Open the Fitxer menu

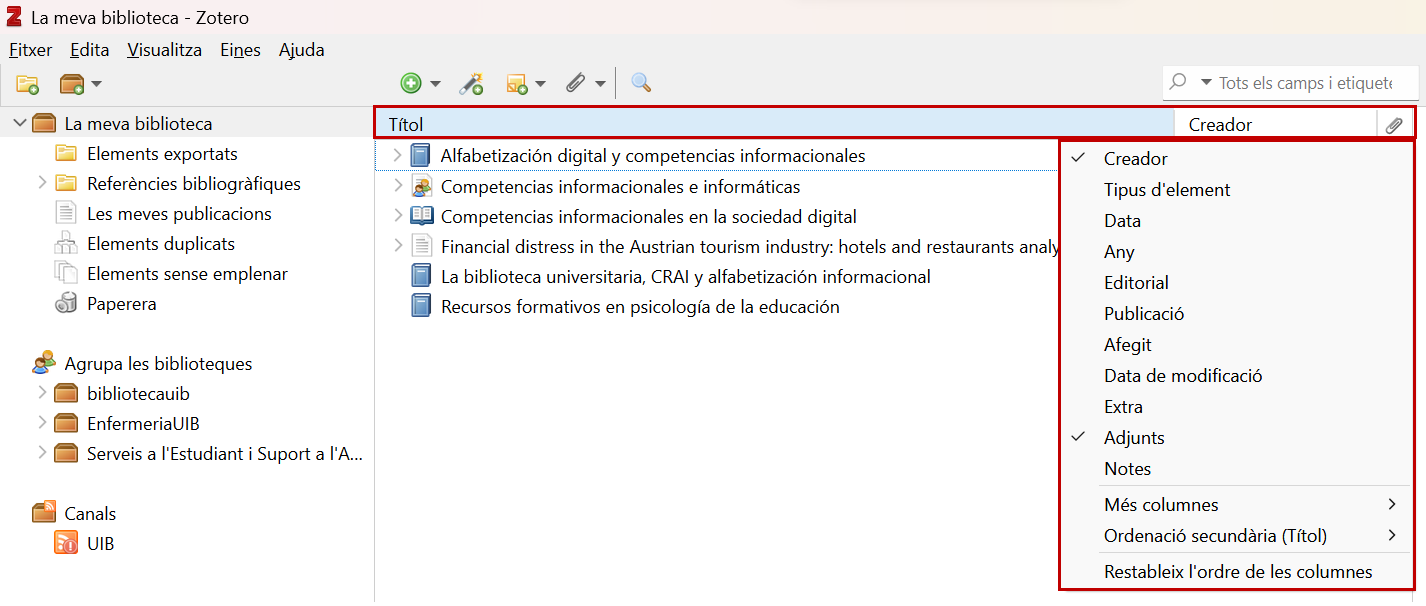[x=31, y=50]
